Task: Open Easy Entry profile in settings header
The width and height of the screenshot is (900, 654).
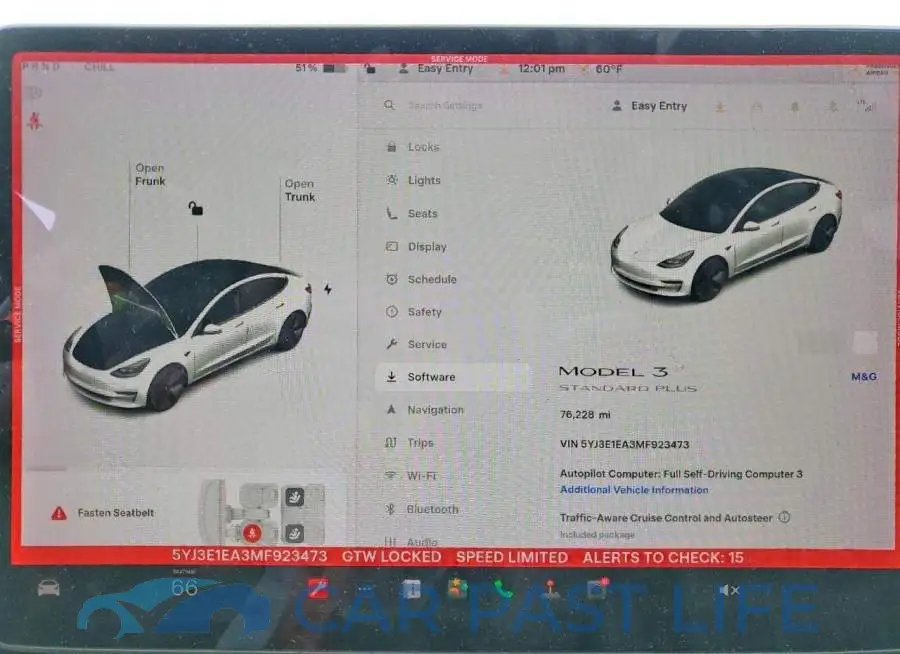Action: point(649,106)
